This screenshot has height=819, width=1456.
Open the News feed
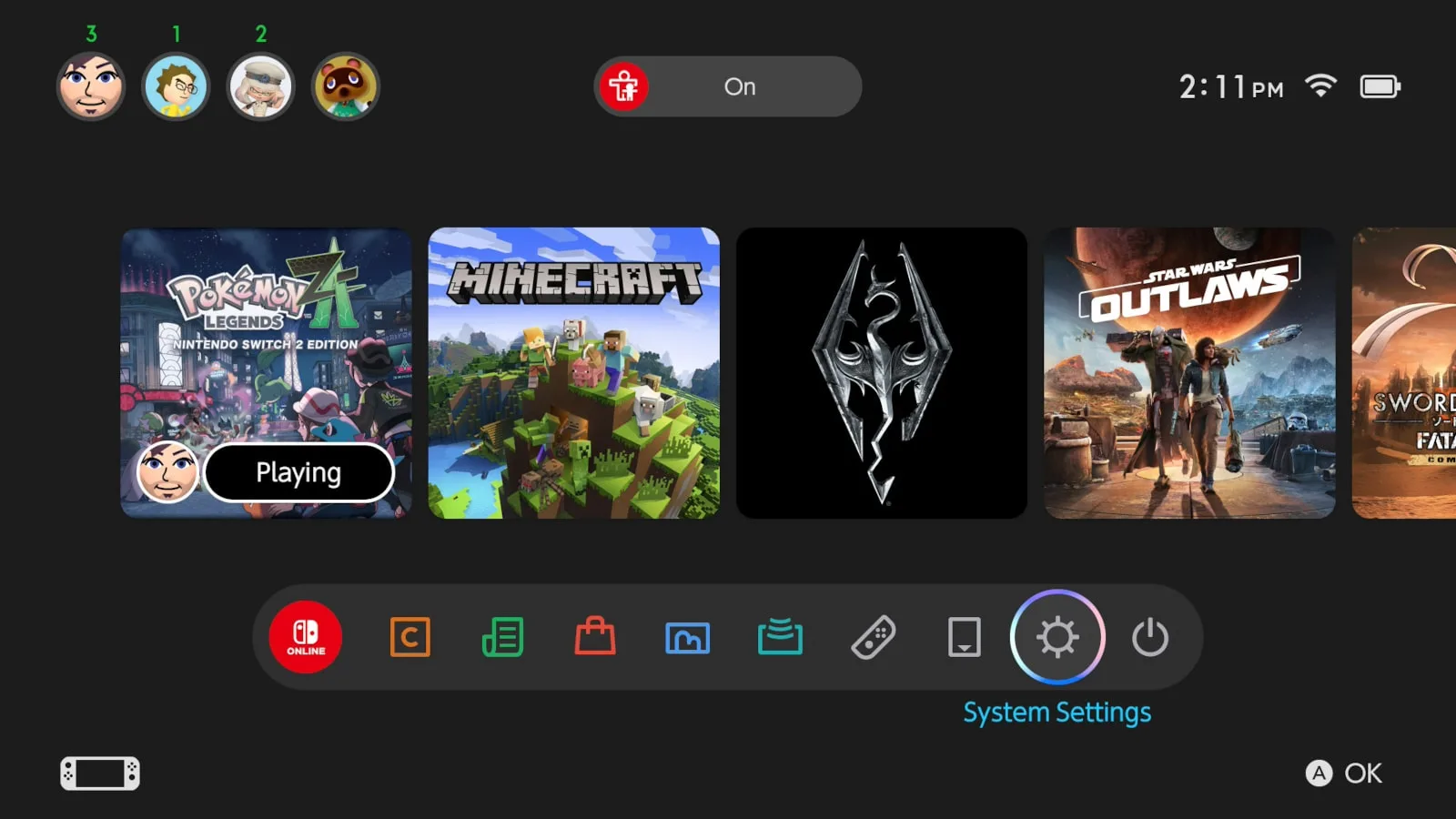point(503,637)
